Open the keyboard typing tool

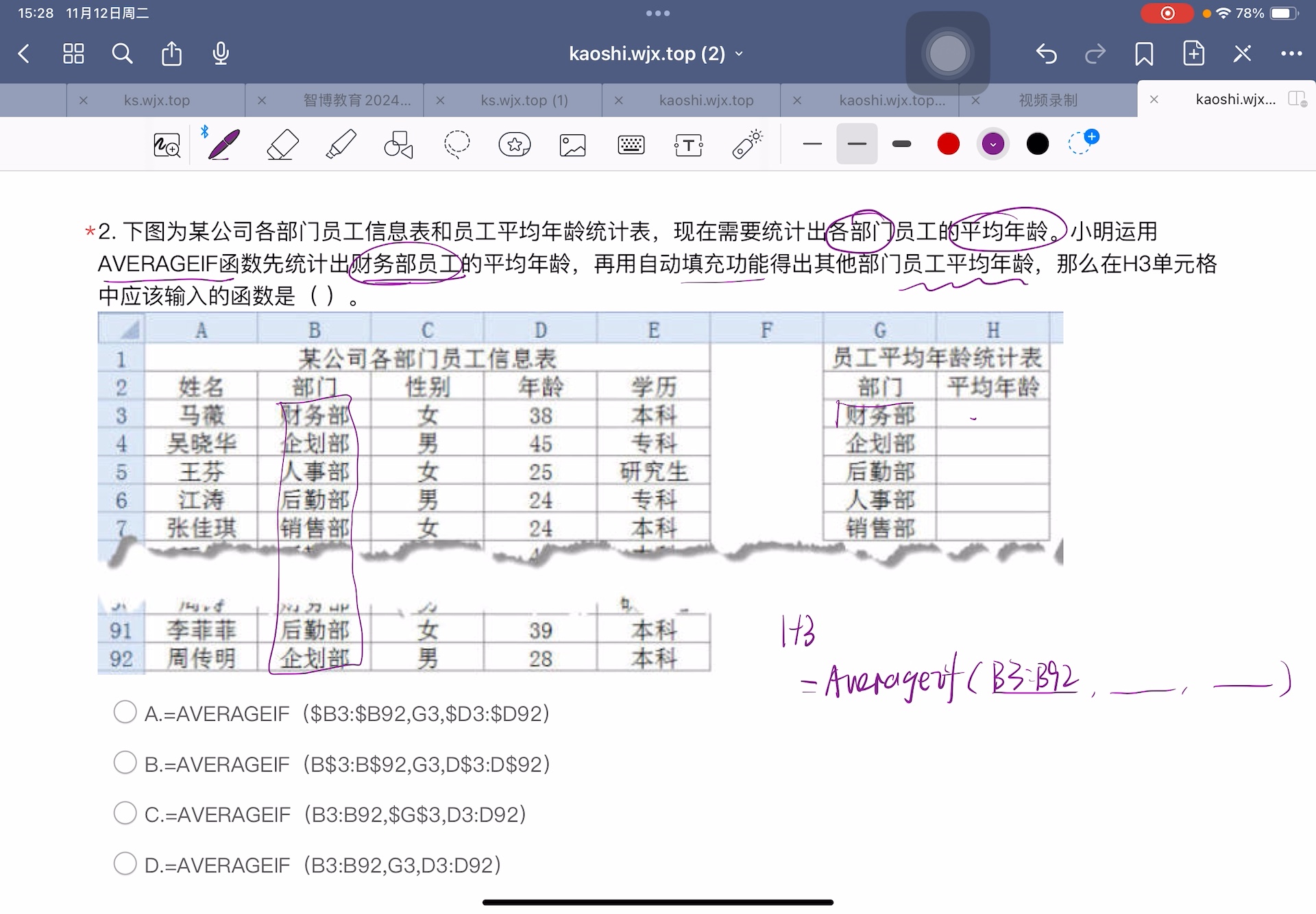coord(631,145)
